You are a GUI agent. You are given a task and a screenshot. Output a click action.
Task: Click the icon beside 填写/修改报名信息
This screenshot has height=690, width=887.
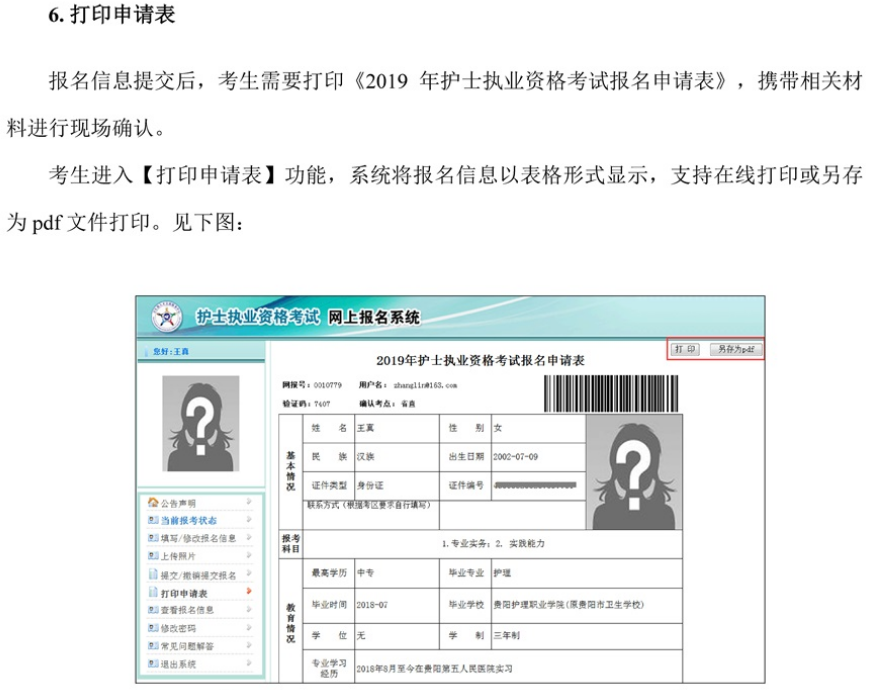point(153,538)
